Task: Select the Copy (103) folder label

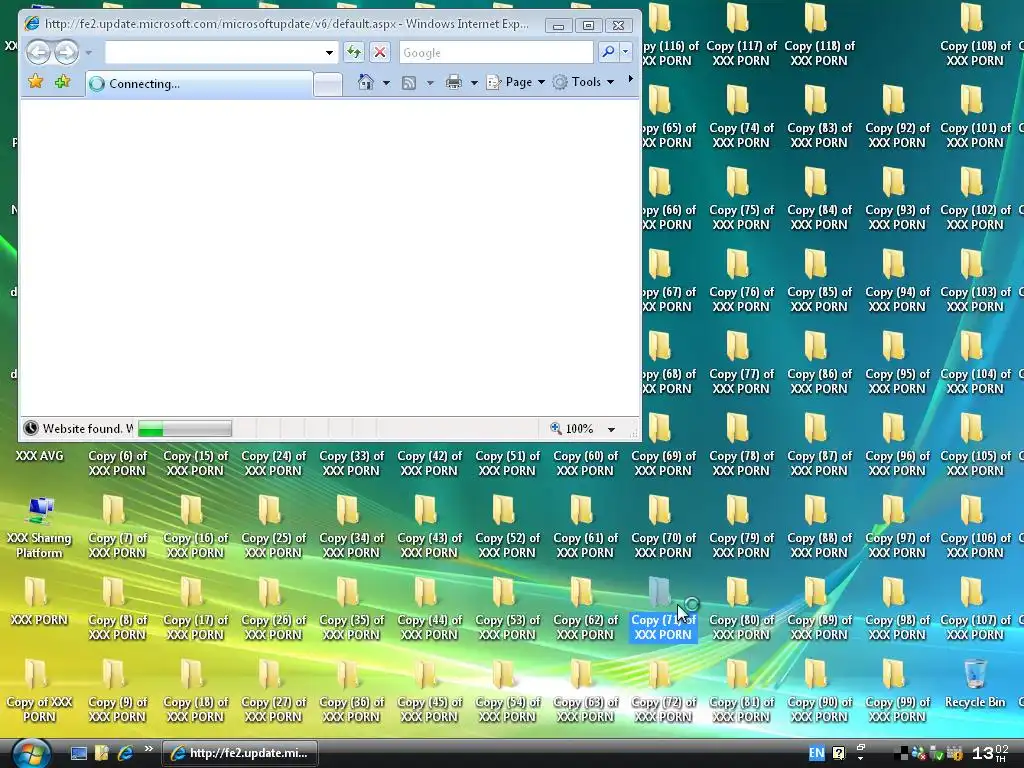Action: [975, 299]
